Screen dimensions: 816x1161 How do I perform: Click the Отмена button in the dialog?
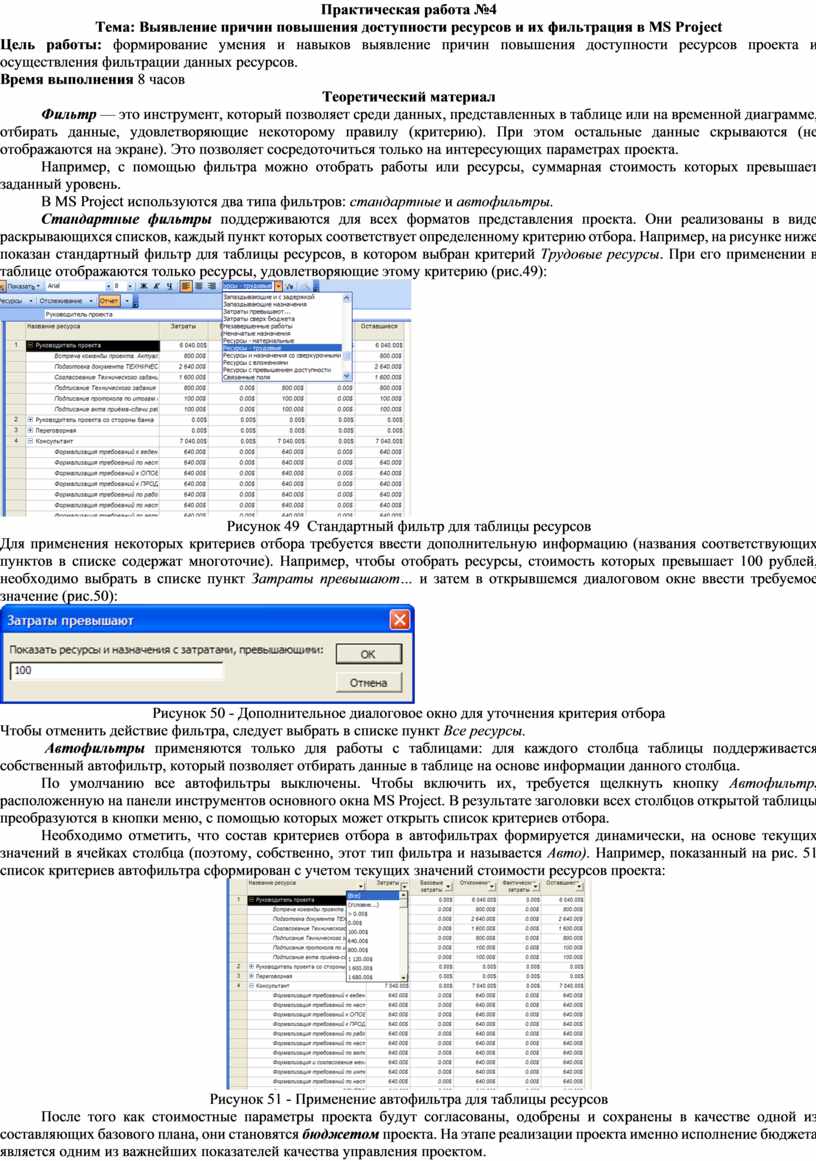click(368, 683)
